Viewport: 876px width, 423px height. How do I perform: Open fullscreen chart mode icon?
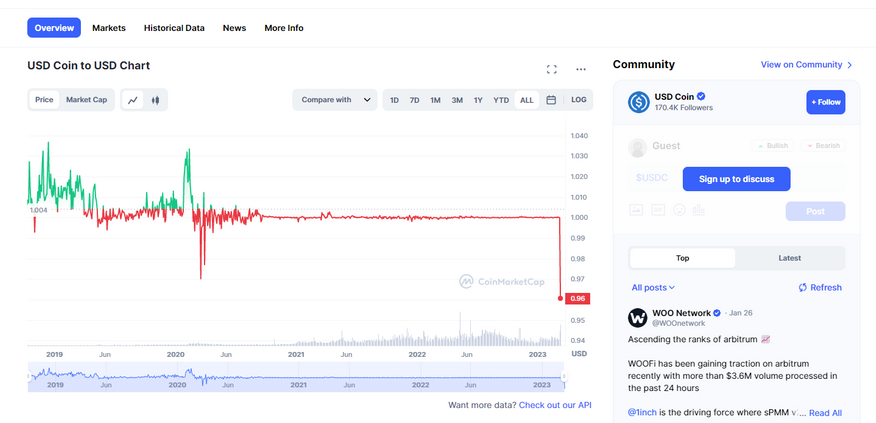551,69
